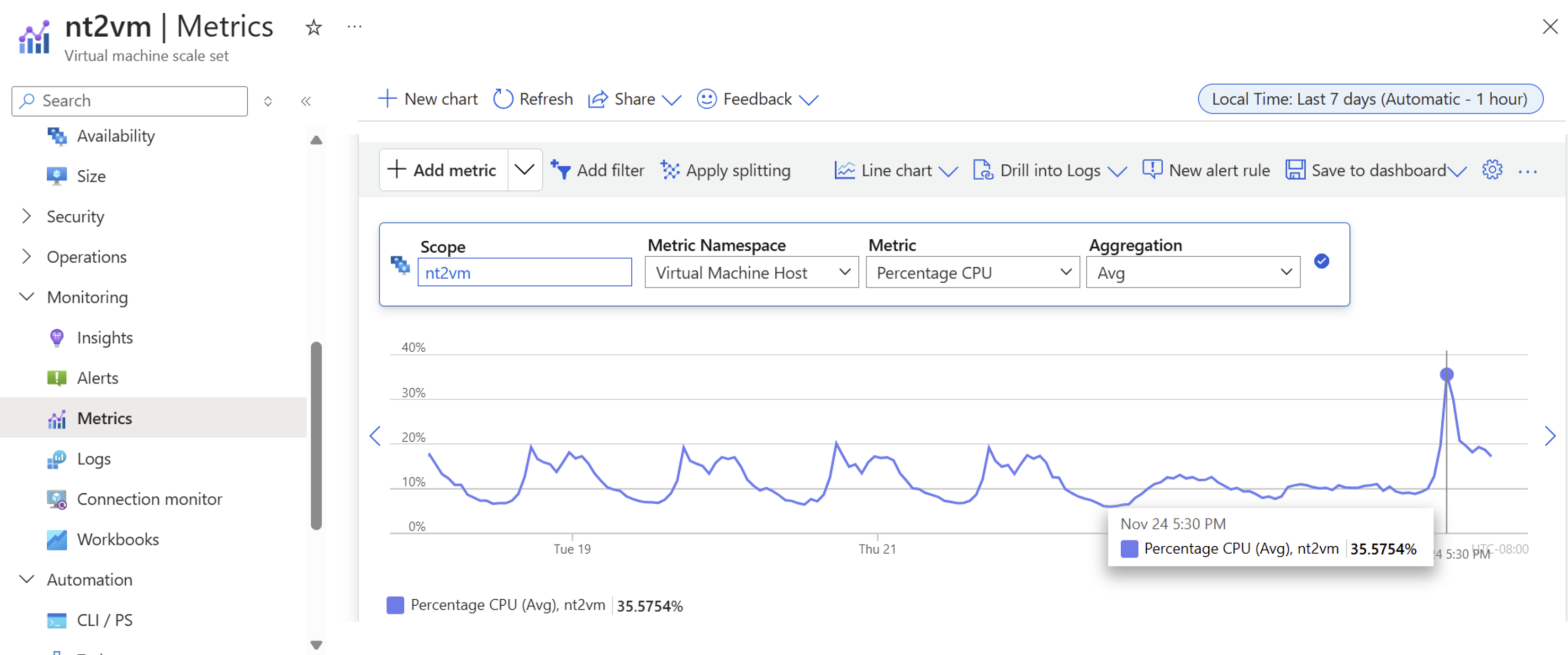Refresh the metrics chart
This screenshot has width=1568, height=655.
[533, 99]
